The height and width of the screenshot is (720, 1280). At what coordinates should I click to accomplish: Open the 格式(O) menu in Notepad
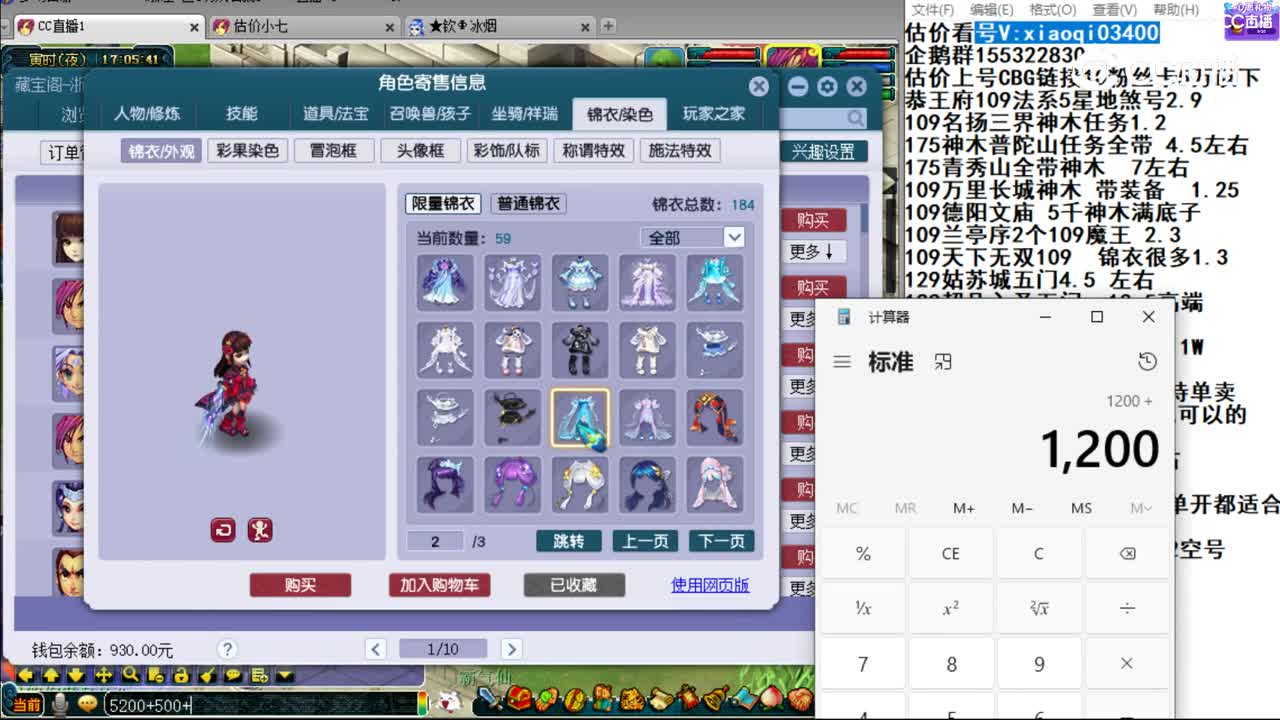coord(1052,9)
